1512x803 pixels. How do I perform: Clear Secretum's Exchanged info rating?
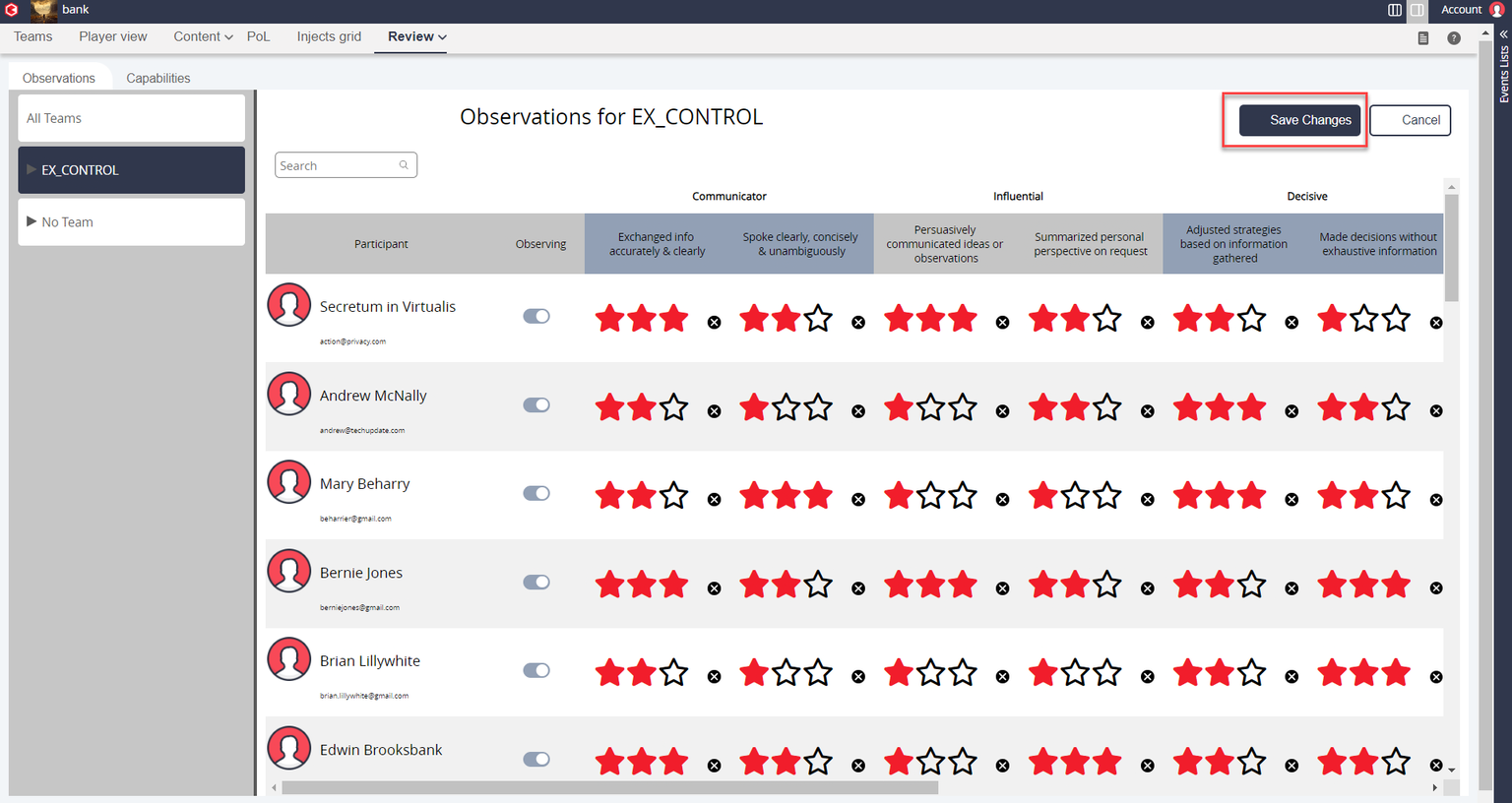715,323
